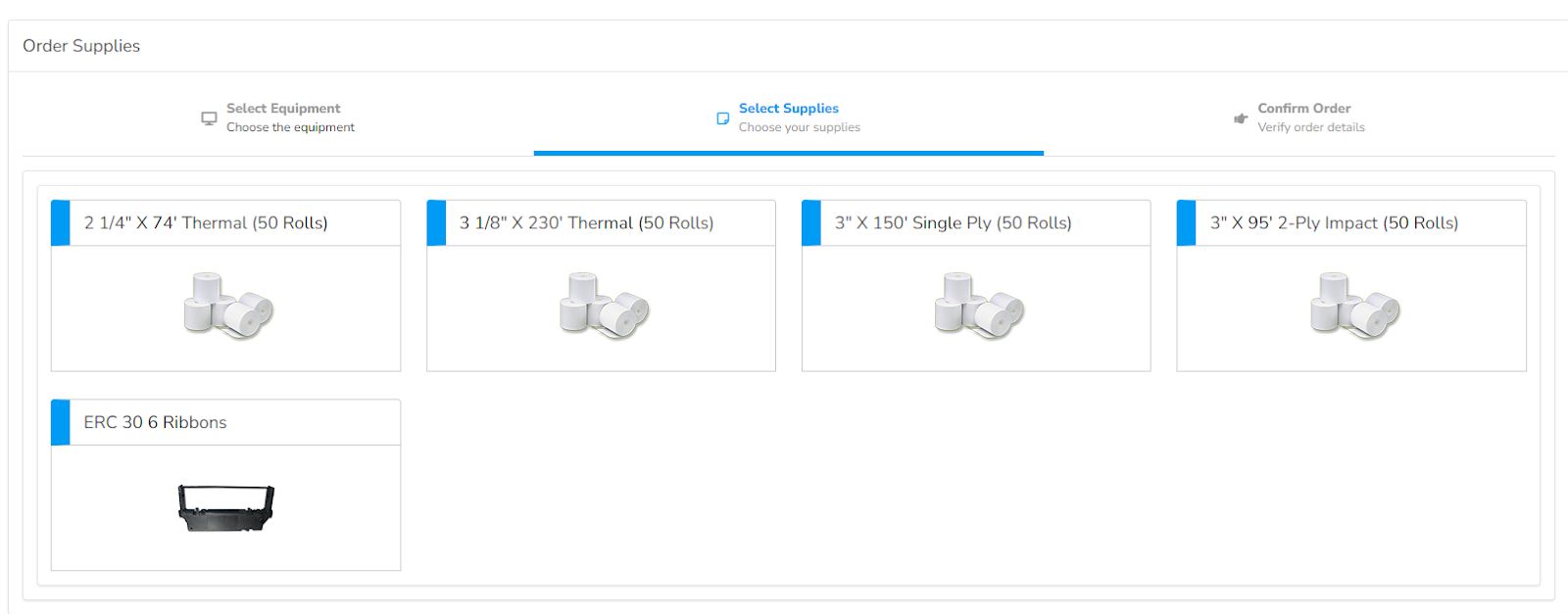Click paper rolls image for Single Ply
The image size is (1568, 614).
978,306
